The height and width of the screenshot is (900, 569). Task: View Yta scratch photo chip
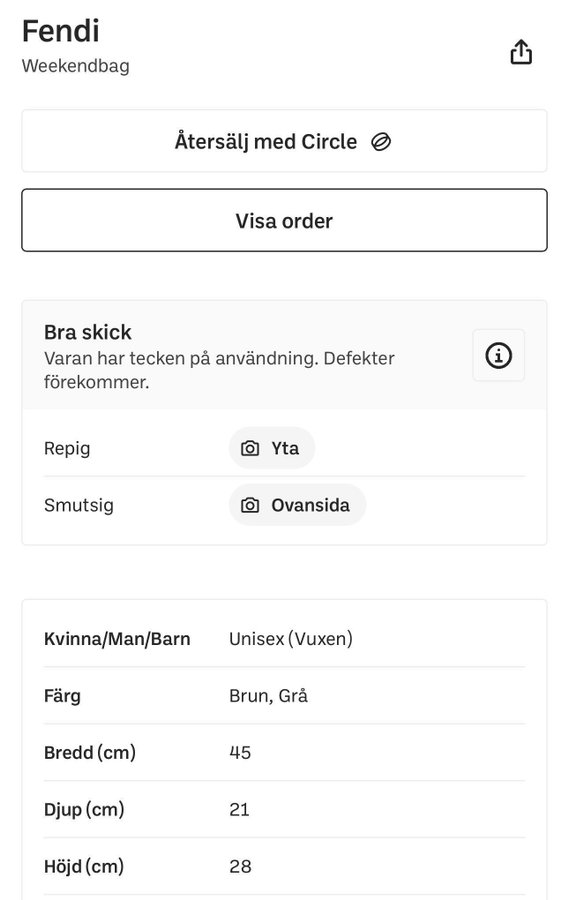point(272,448)
